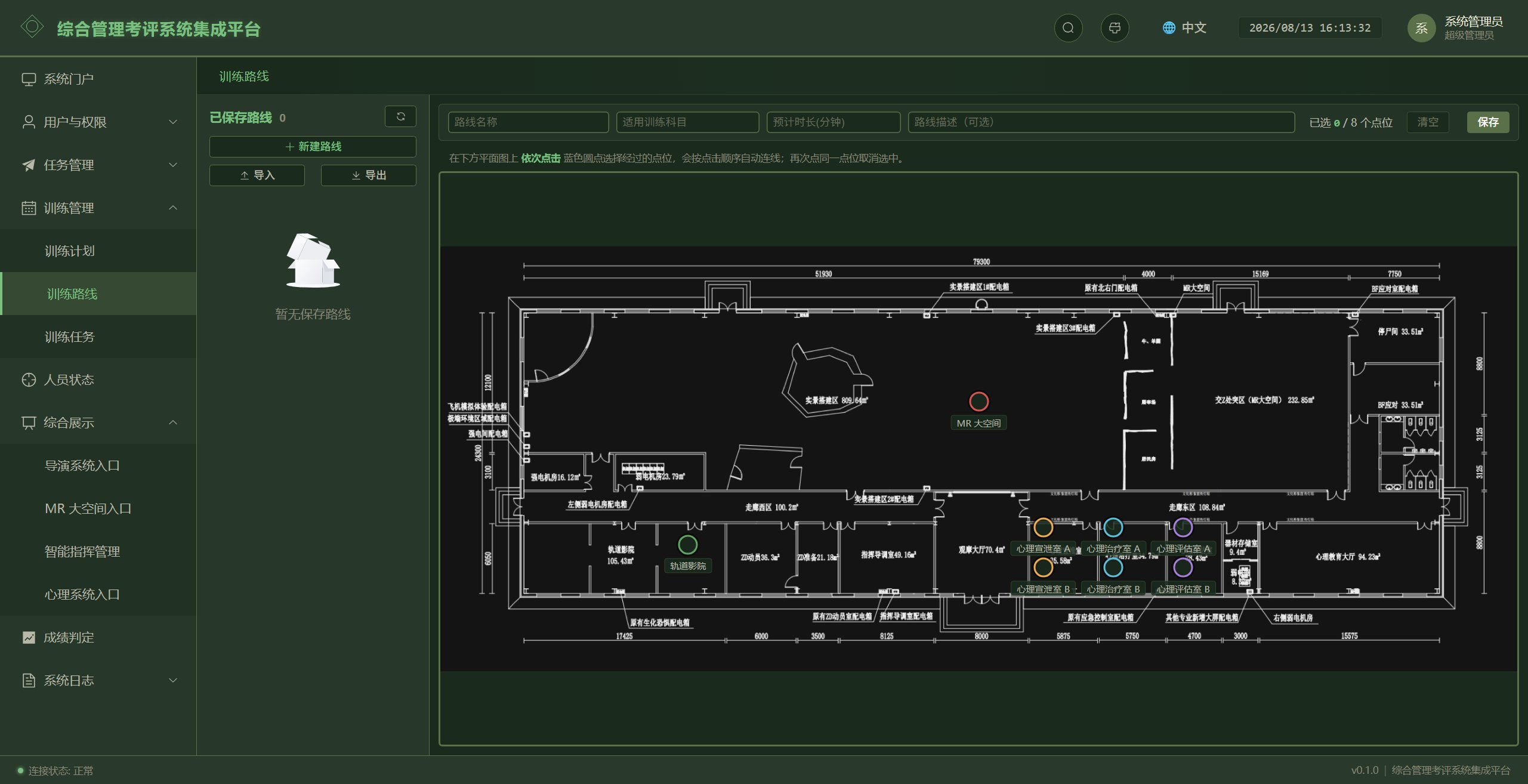This screenshot has width=1528, height=784.
Task: Focus the 预计时长(分钟) field
Action: [834, 122]
